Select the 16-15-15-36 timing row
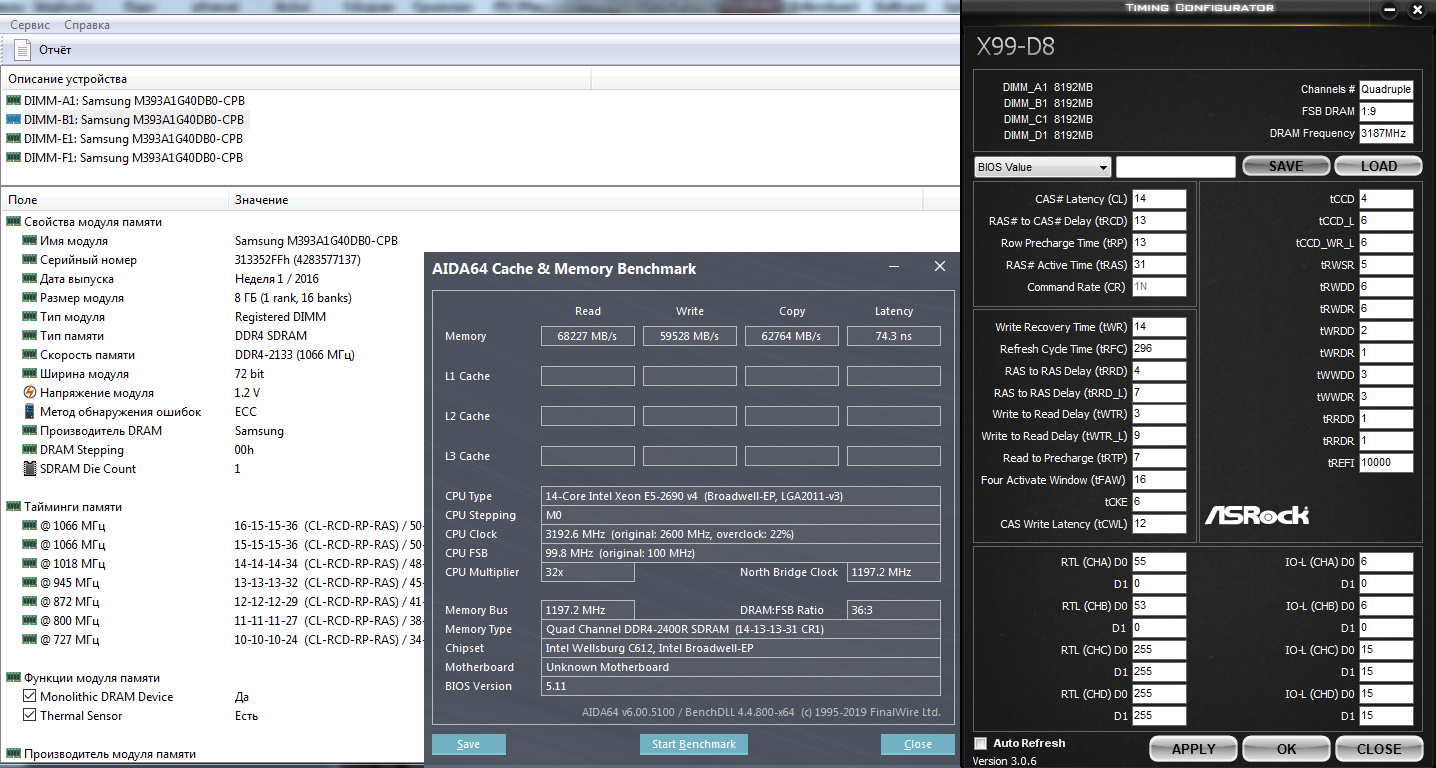Screen dimensions: 1436x768 pos(213,526)
